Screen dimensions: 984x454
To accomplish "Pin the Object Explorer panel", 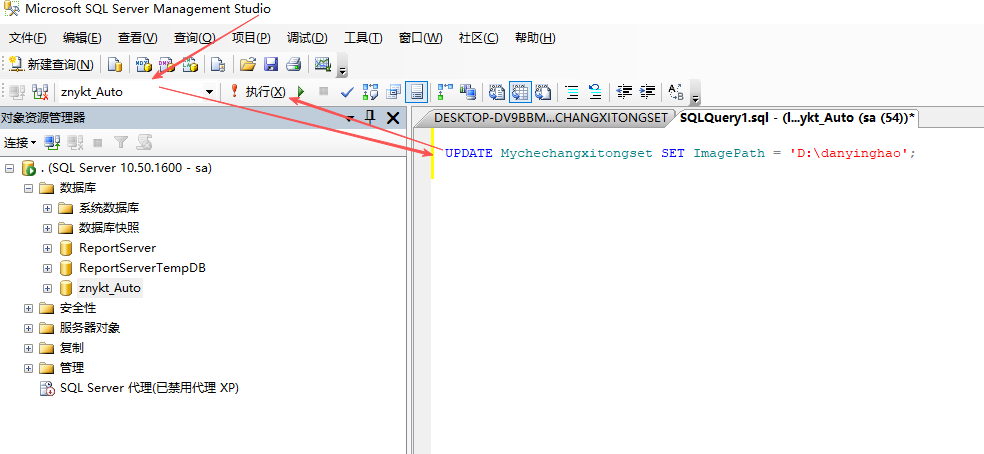I will 370,117.
